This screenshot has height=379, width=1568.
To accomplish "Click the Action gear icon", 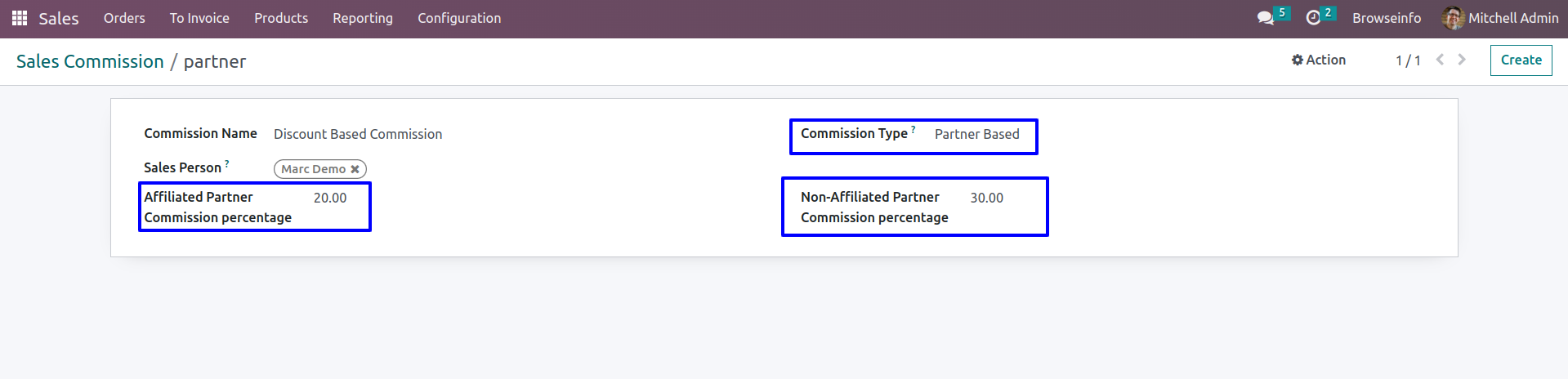I will (x=1297, y=60).
